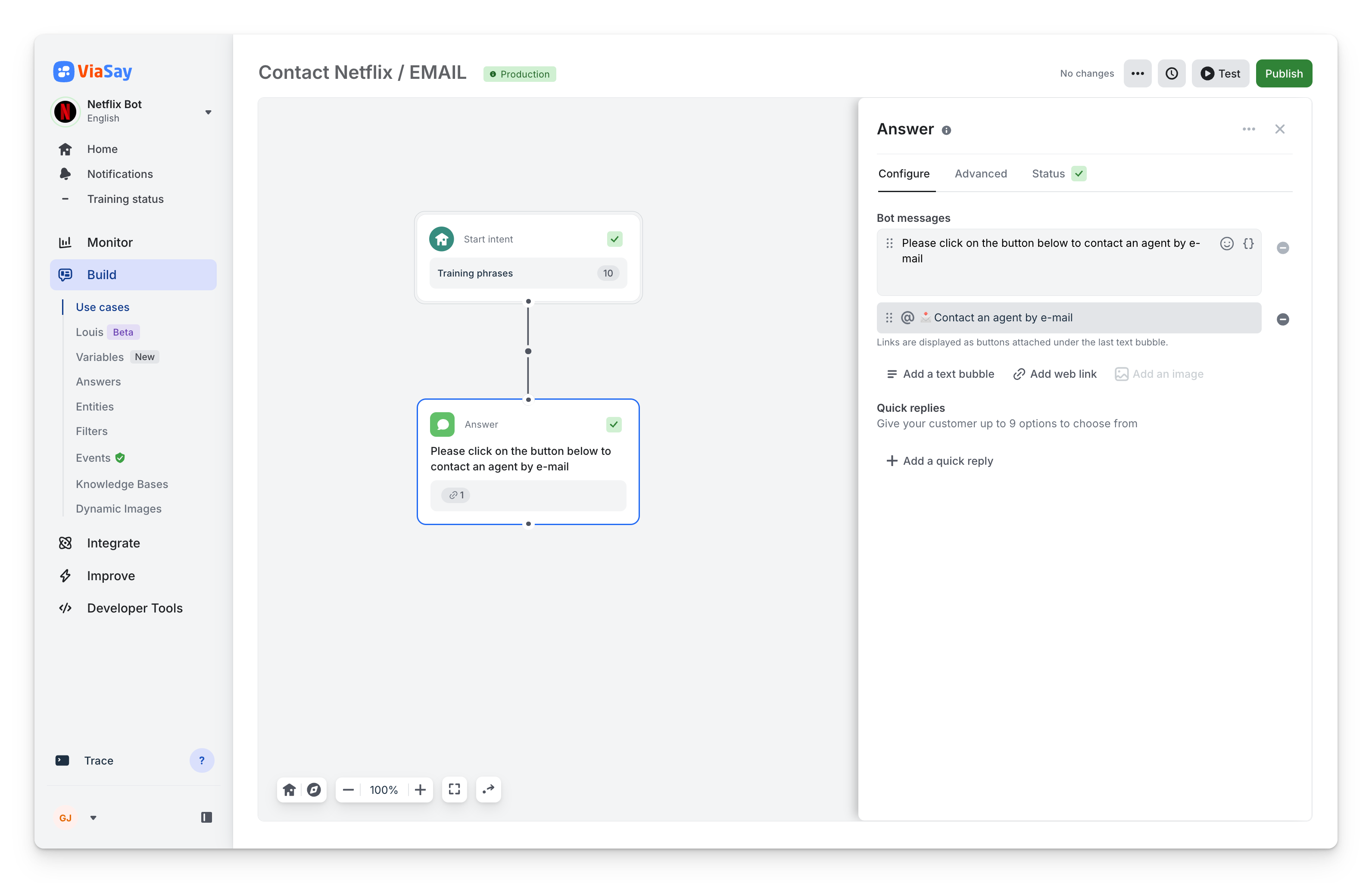Click the 100% zoom level

tap(384, 790)
